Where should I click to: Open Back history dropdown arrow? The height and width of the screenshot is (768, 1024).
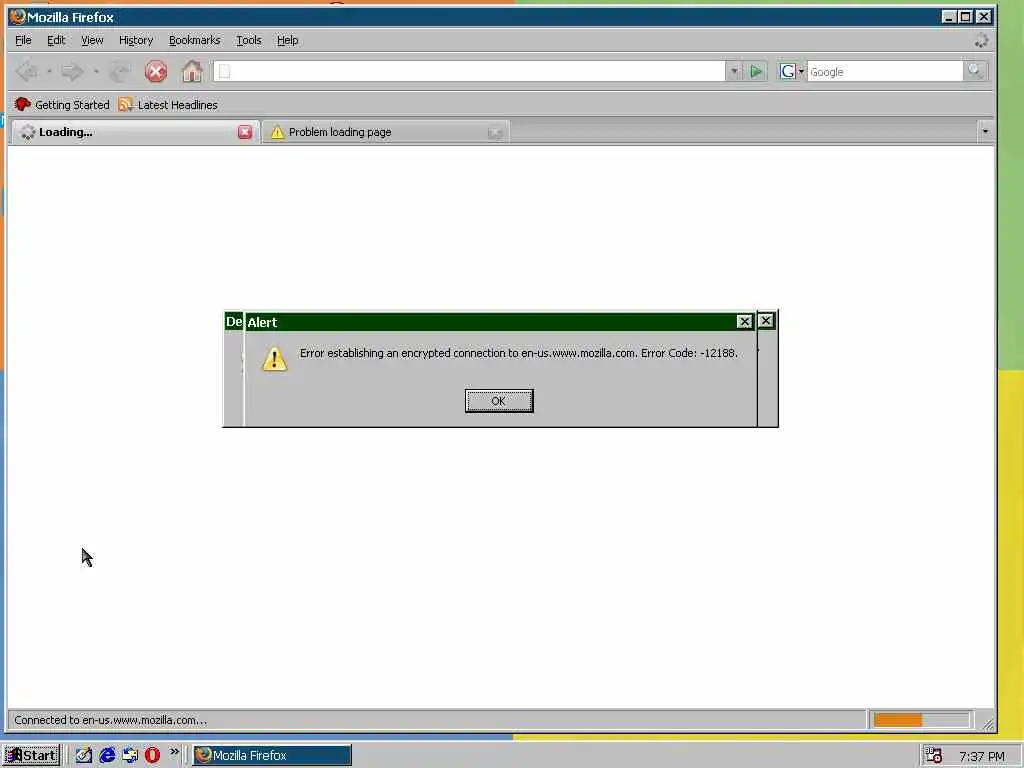click(49, 71)
